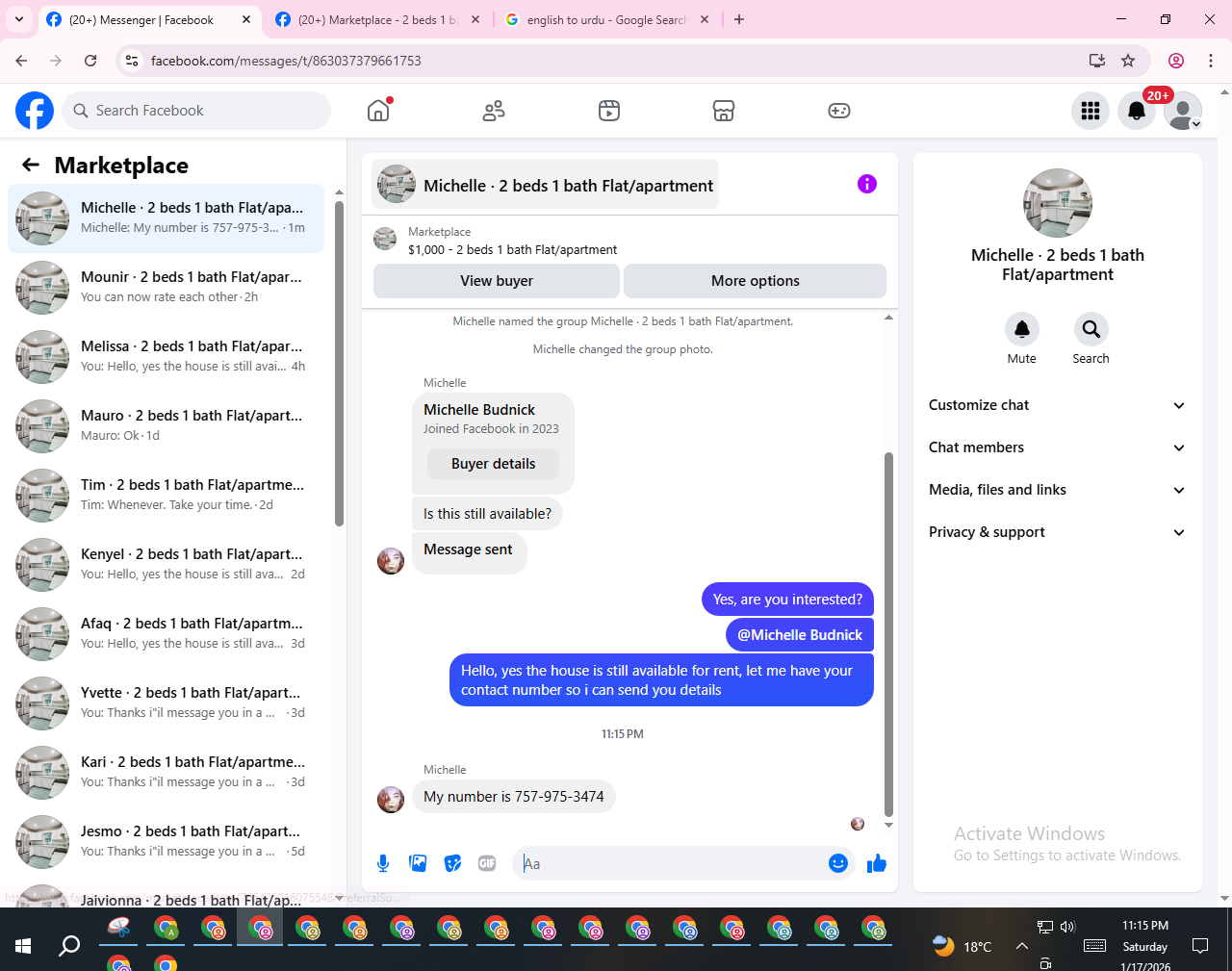Screen dimensions: 1232x971
Task: Open Kari conversation
Action: click(x=166, y=773)
